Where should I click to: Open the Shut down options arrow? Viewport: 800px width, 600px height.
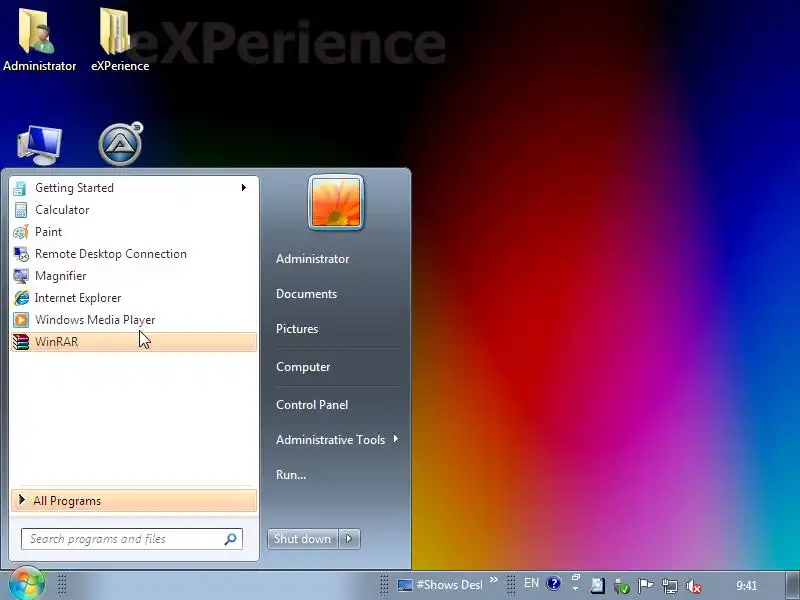pyautogui.click(x=349, y=539)
